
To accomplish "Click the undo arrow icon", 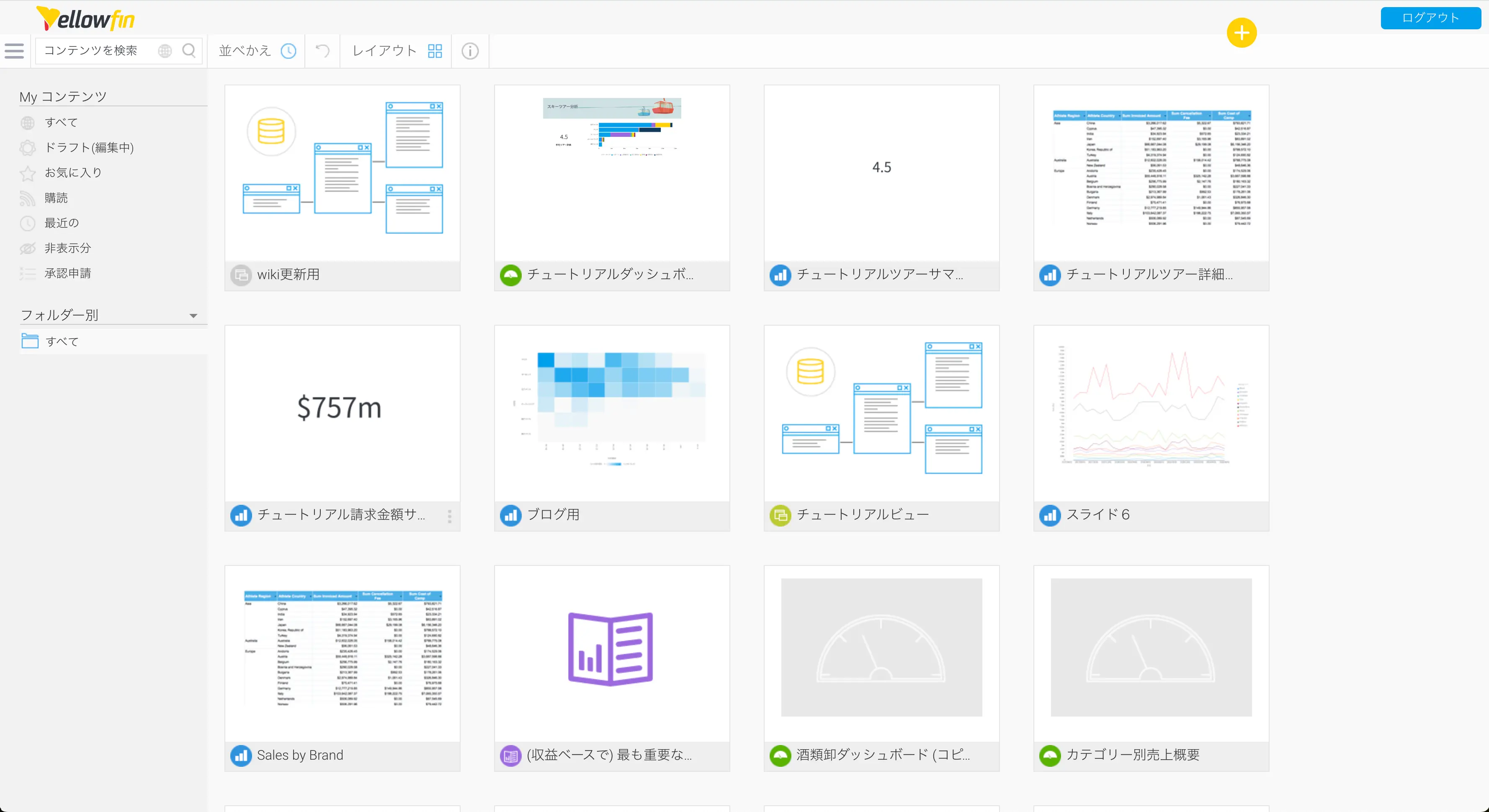I will coord(322,51).
